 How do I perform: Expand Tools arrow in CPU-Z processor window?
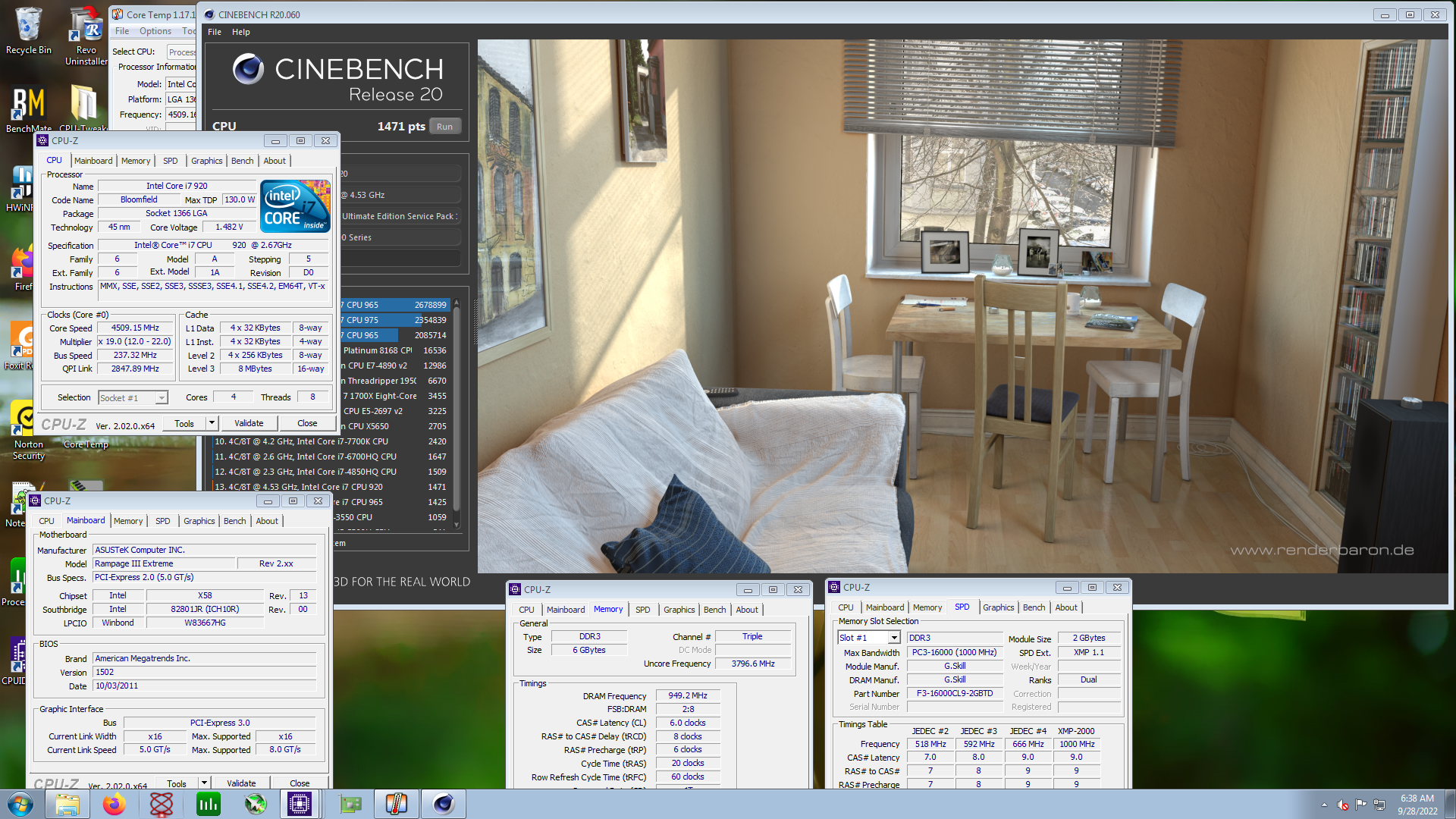[x=212, y=423]
